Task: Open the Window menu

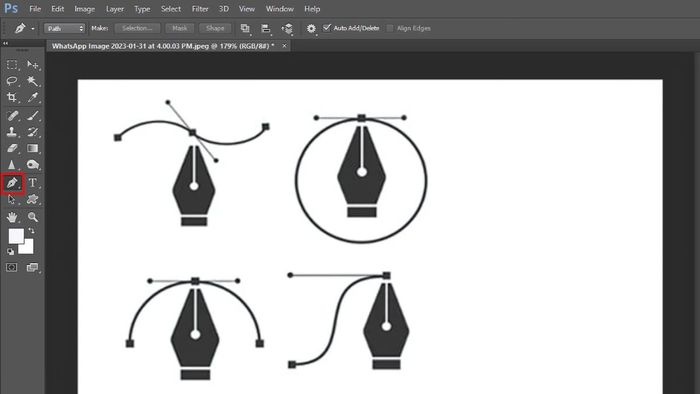Action: tap(280, 8)
